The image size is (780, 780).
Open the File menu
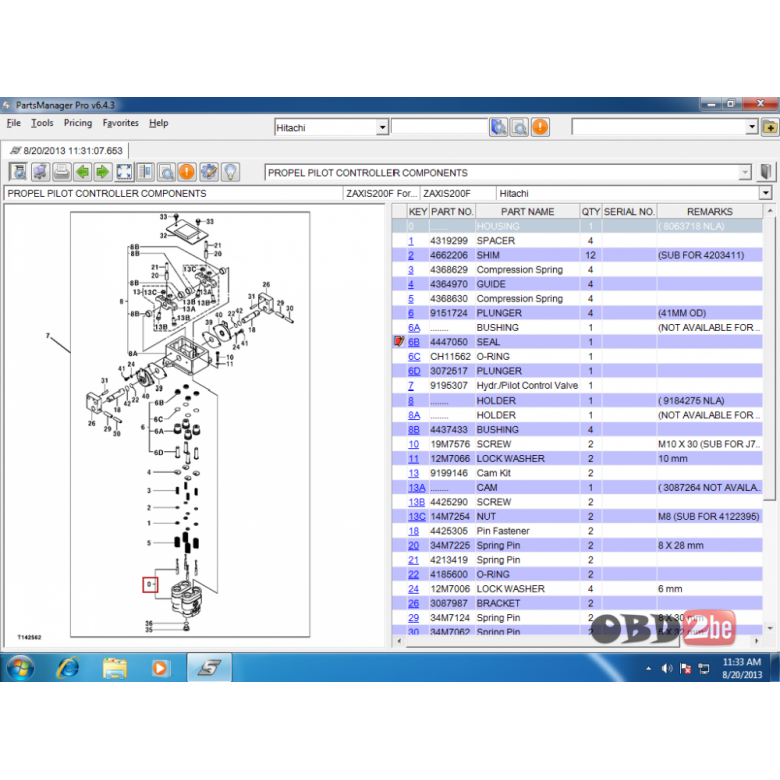(x=13, y=123)
